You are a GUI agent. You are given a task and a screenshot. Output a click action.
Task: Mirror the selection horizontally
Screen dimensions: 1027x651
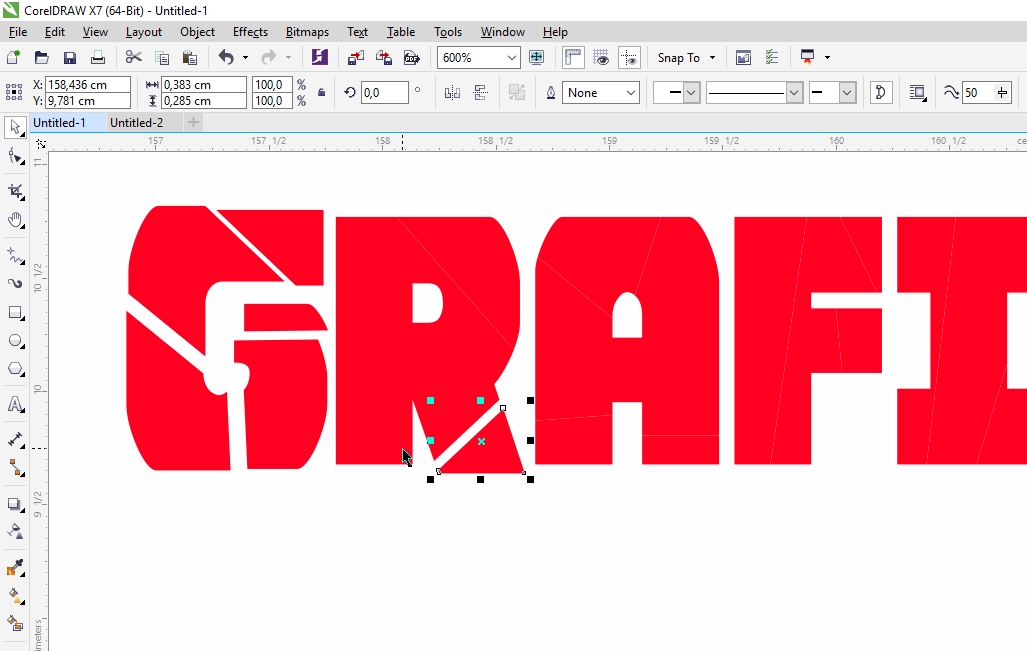[452, 92]
